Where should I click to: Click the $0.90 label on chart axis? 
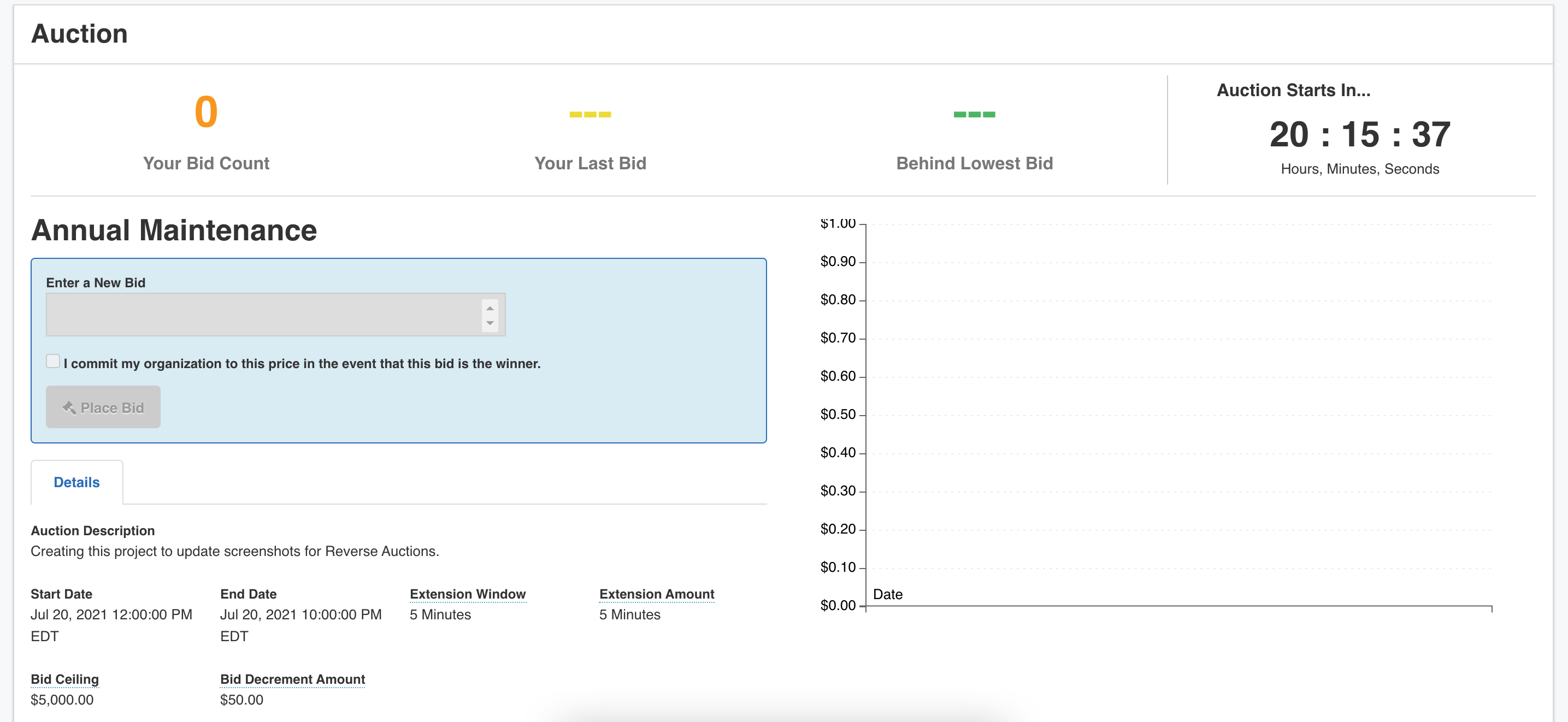pyautogui.click(x=838, y=262)
